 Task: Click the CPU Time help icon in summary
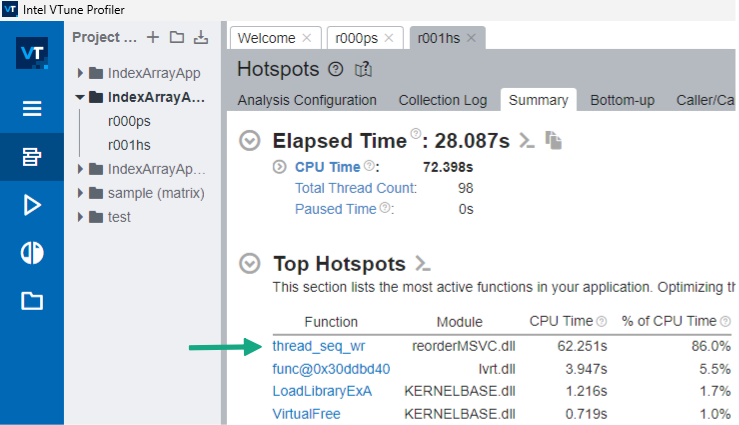pyautogui.click(x=370, y=165)
